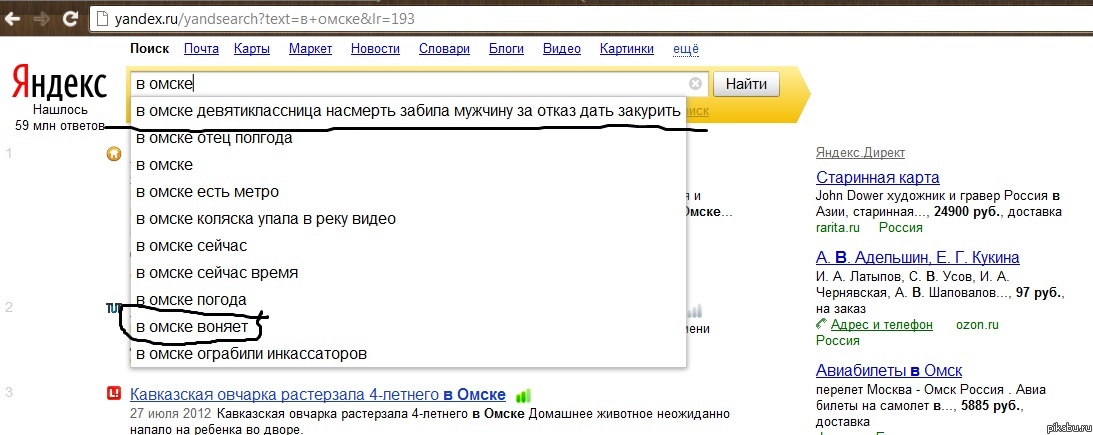Open the Yandex logo homepage link
The height and width of the screenshot is (435, 1093).
(60, 84)
